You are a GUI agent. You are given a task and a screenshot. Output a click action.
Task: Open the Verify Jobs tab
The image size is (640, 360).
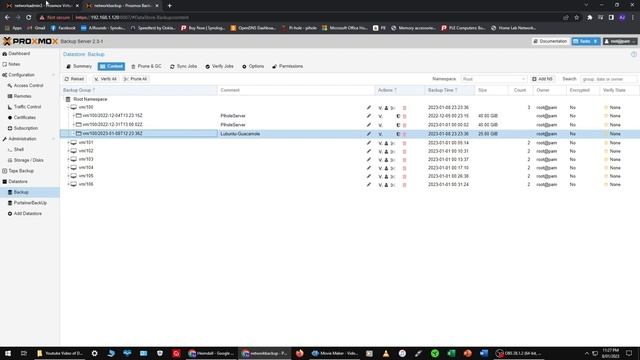pos(220,66)
